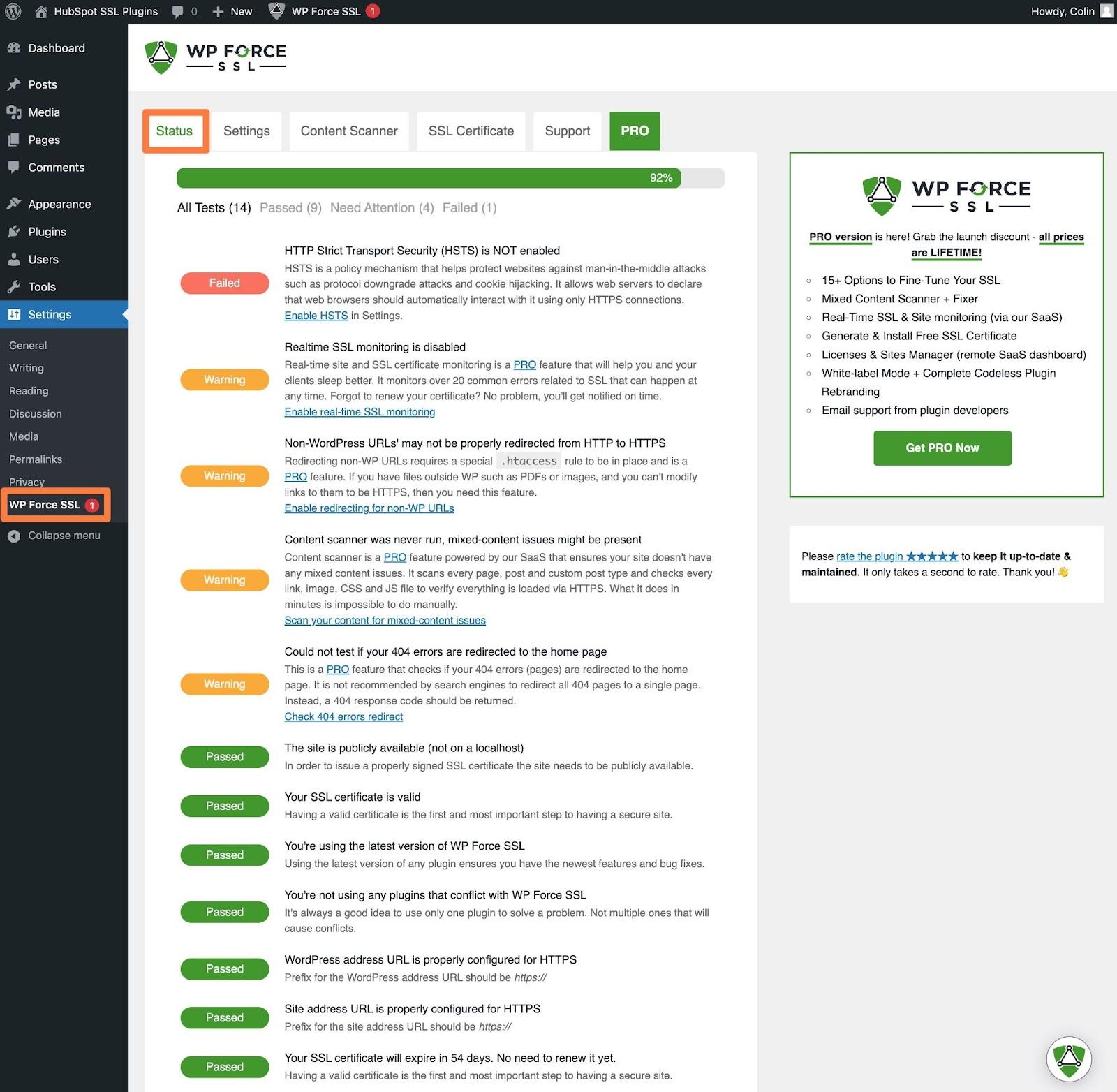Click floating shield icon at bottom right

1069,1059
